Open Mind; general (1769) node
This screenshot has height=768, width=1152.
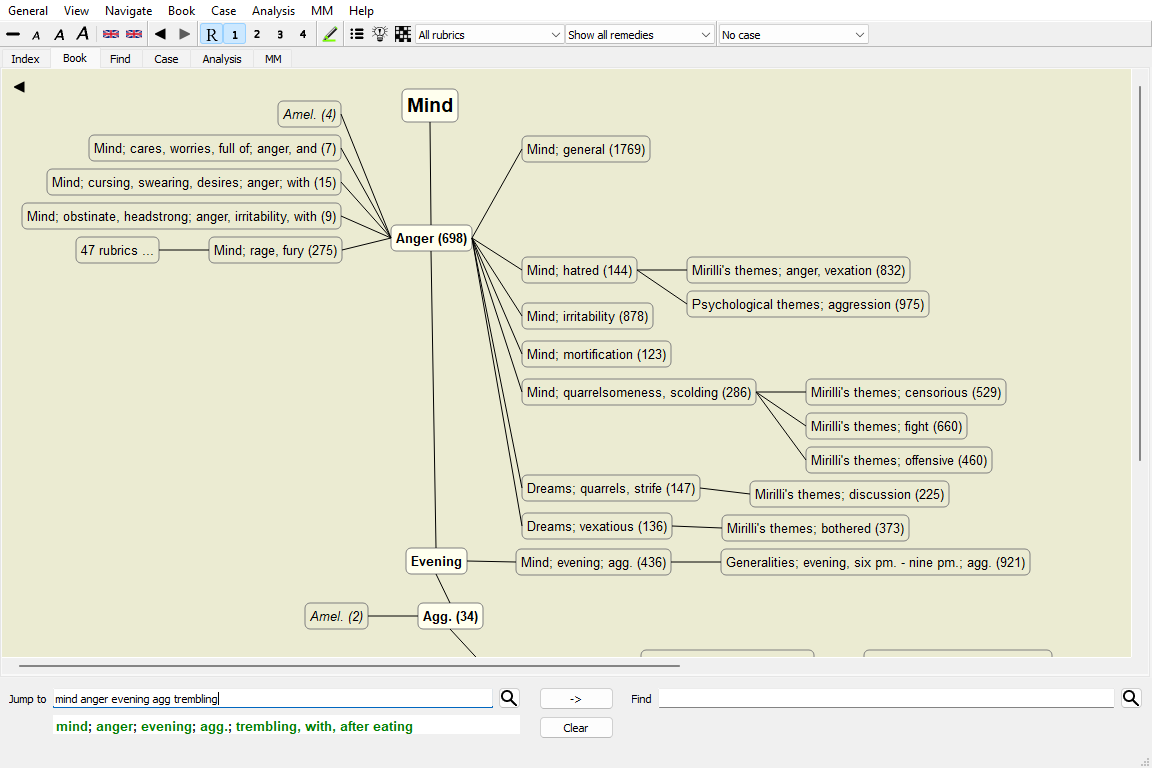pyautogui.click(x=586, y=149)
